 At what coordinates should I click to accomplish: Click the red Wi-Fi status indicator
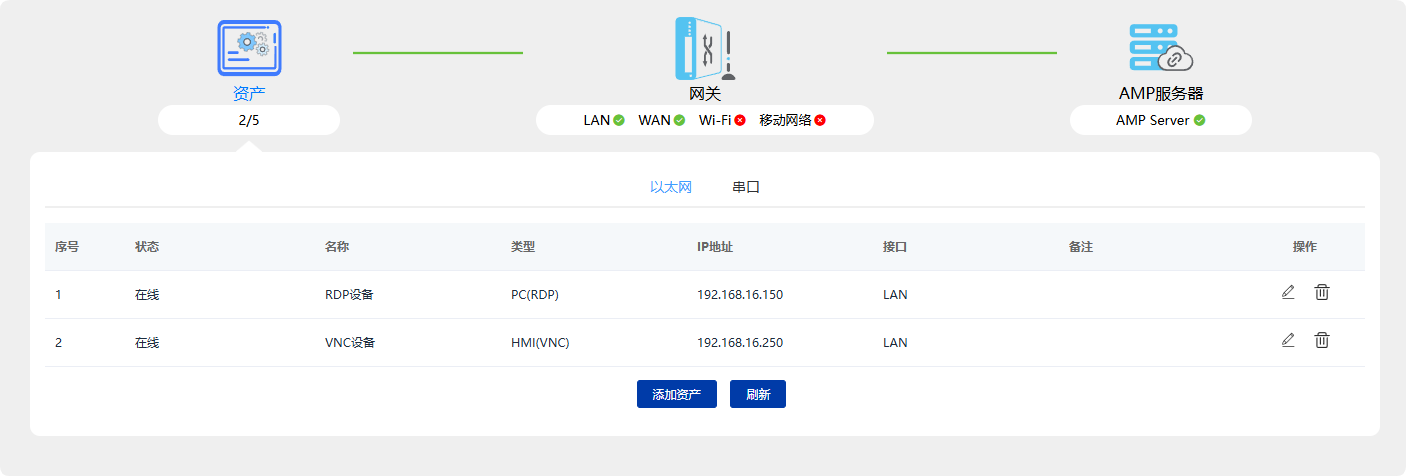[x=740, y=120]
